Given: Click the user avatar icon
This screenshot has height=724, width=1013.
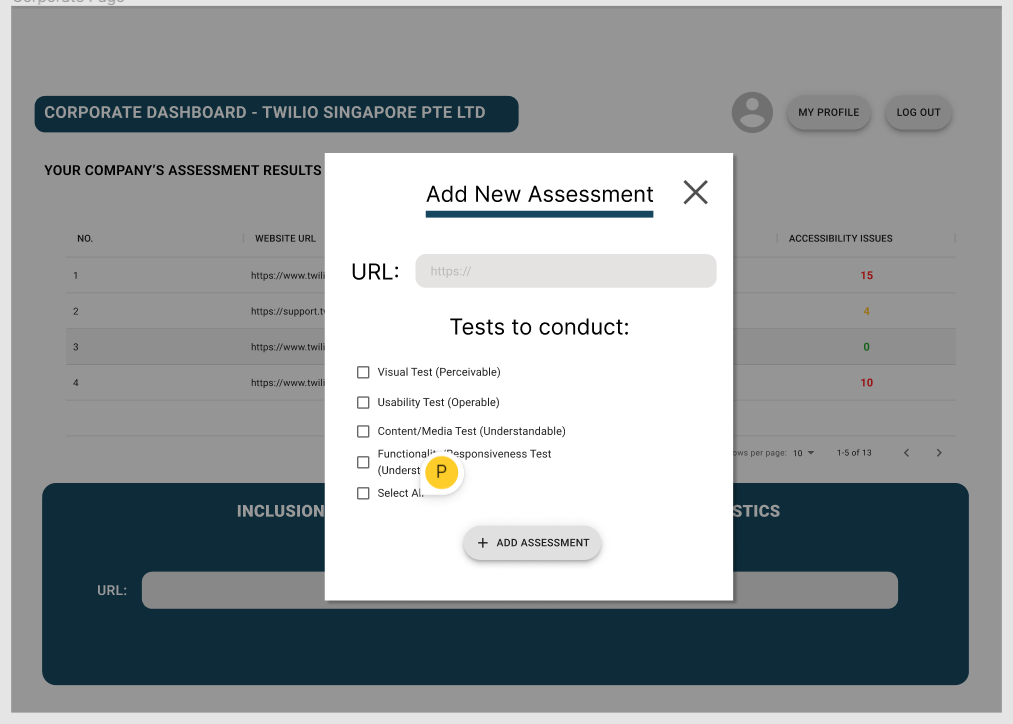Looking at the screenshot, I should point(752,112).
